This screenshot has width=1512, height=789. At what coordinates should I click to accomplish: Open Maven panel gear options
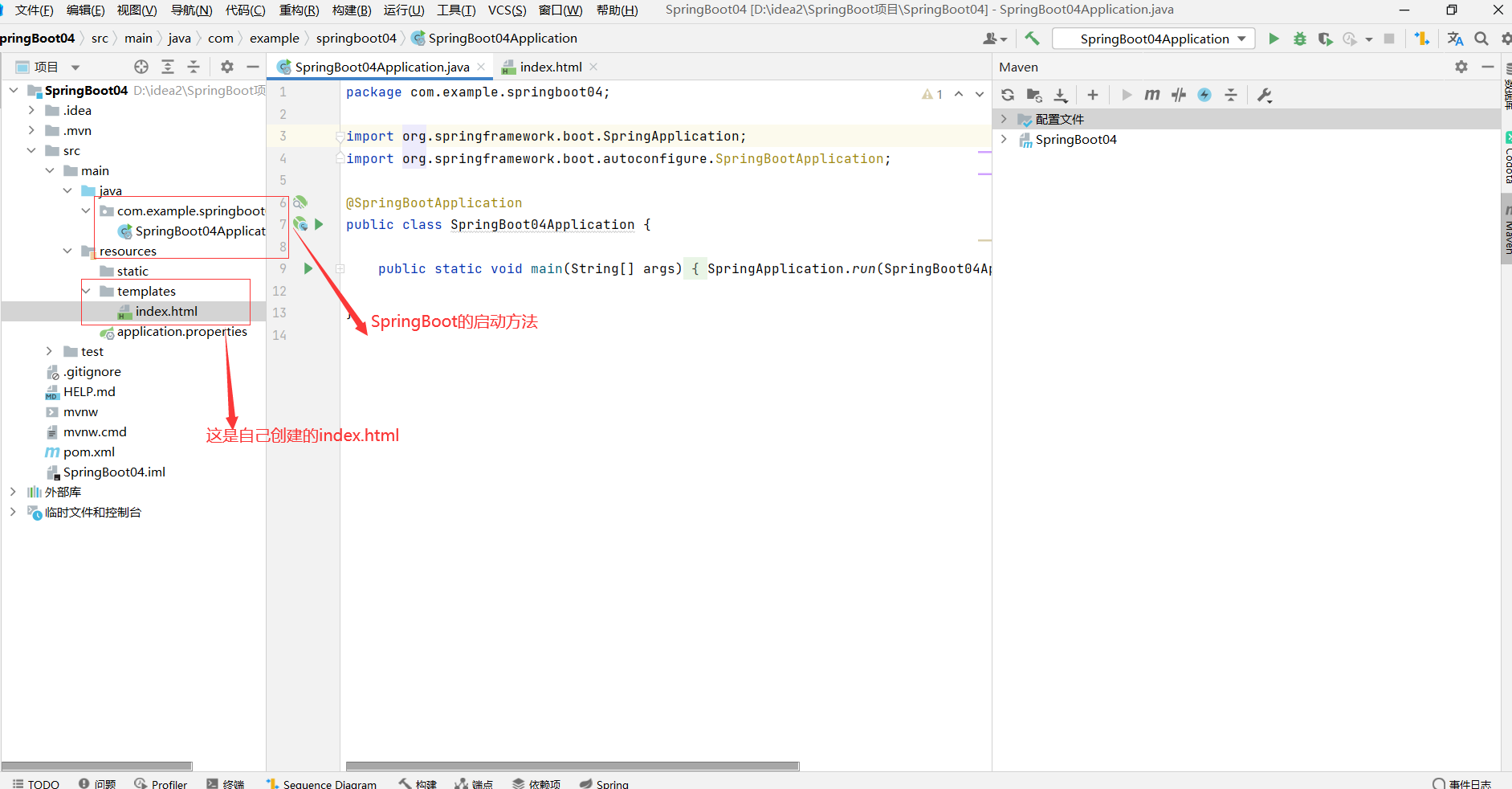pos(1461,67)
